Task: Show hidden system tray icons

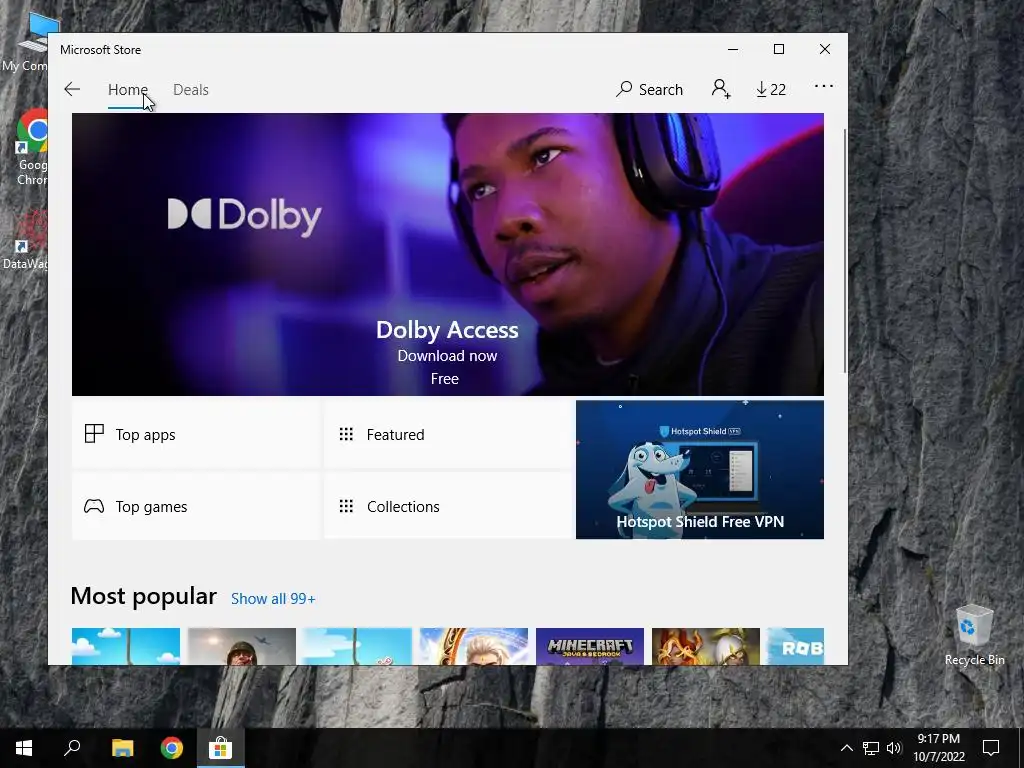Action: point(846,748)
